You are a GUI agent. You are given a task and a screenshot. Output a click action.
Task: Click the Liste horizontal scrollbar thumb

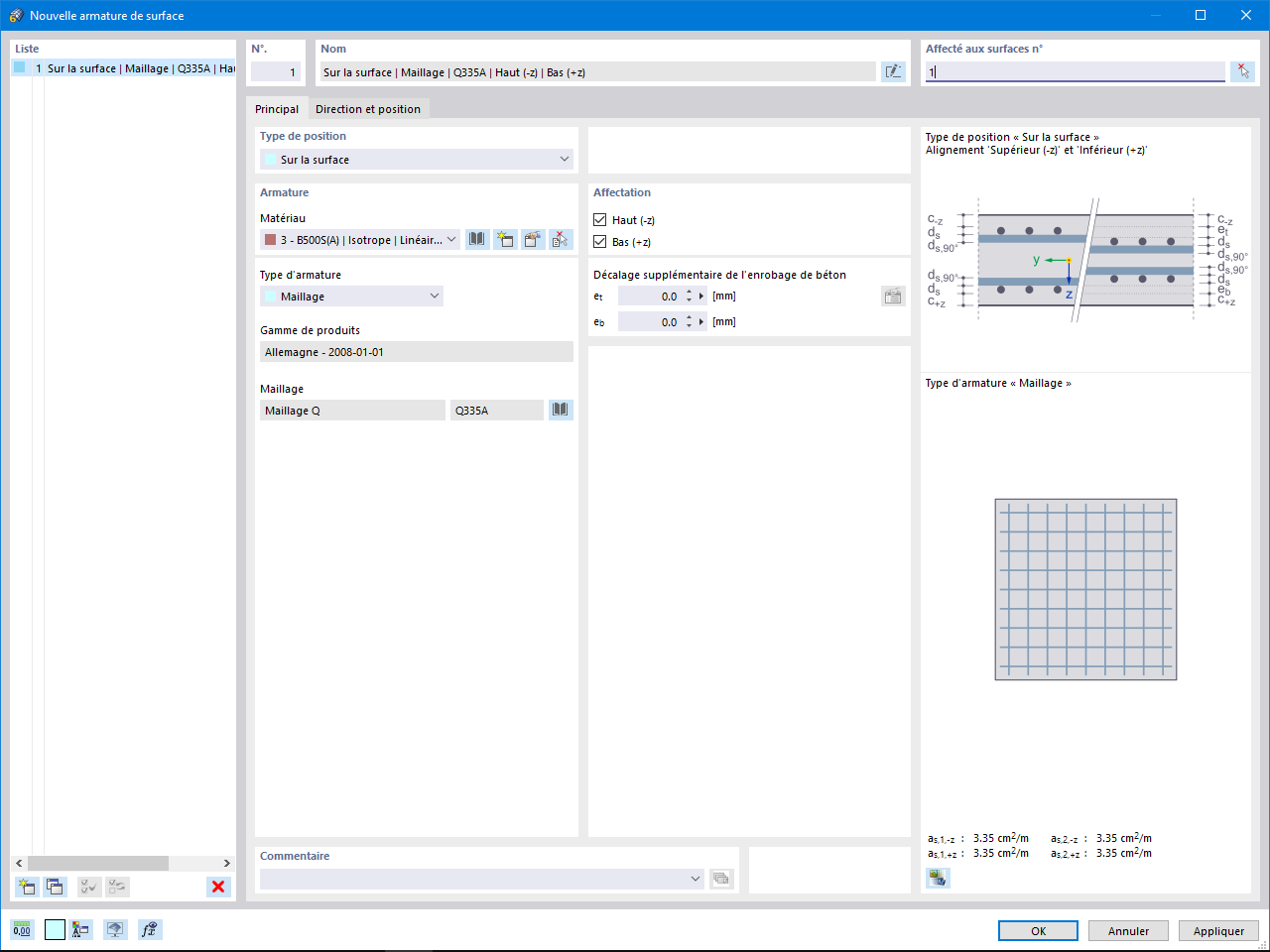point(97,863)
